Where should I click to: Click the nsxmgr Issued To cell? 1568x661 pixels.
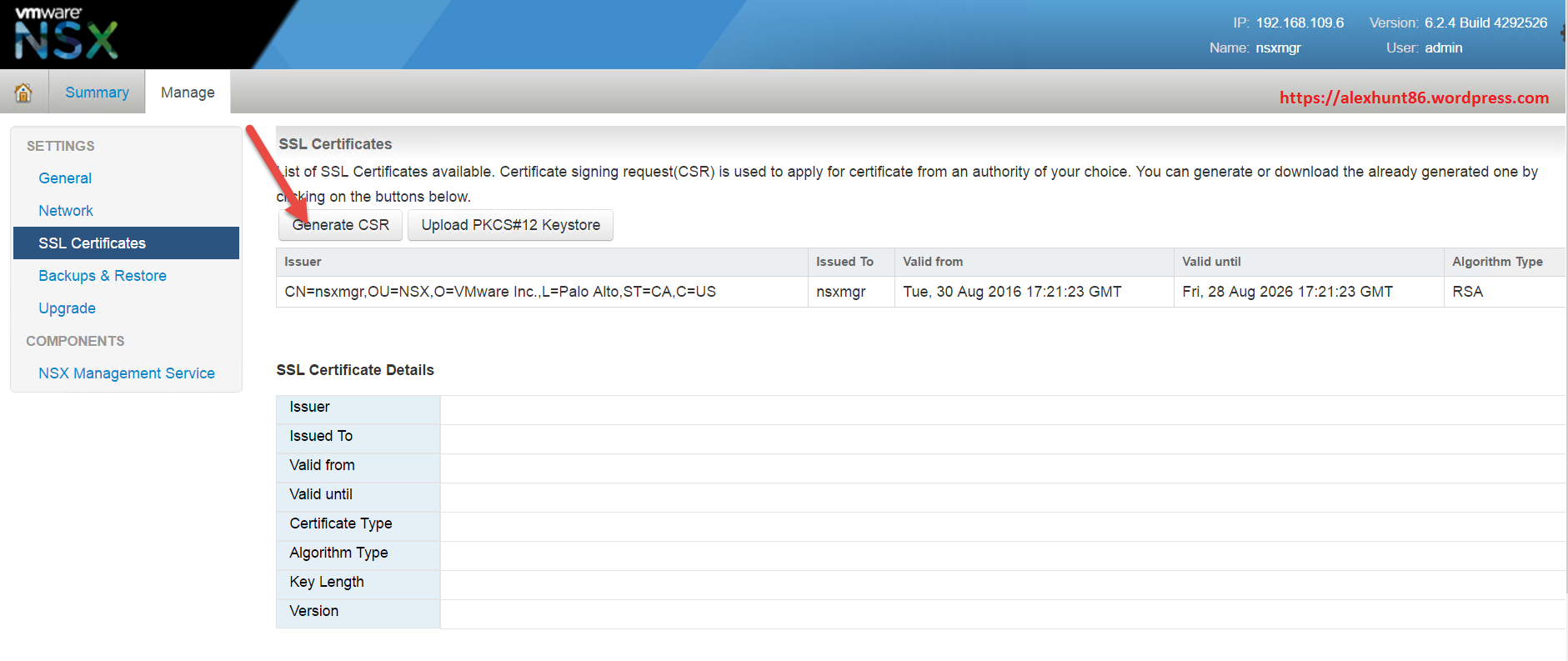[x=851, y=292]
